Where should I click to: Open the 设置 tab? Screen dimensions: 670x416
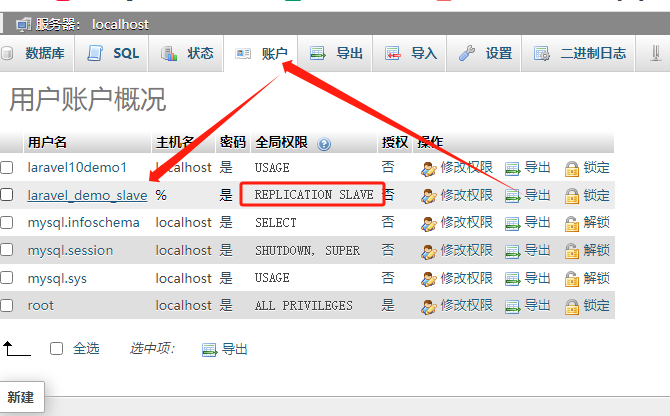[484, 53]
